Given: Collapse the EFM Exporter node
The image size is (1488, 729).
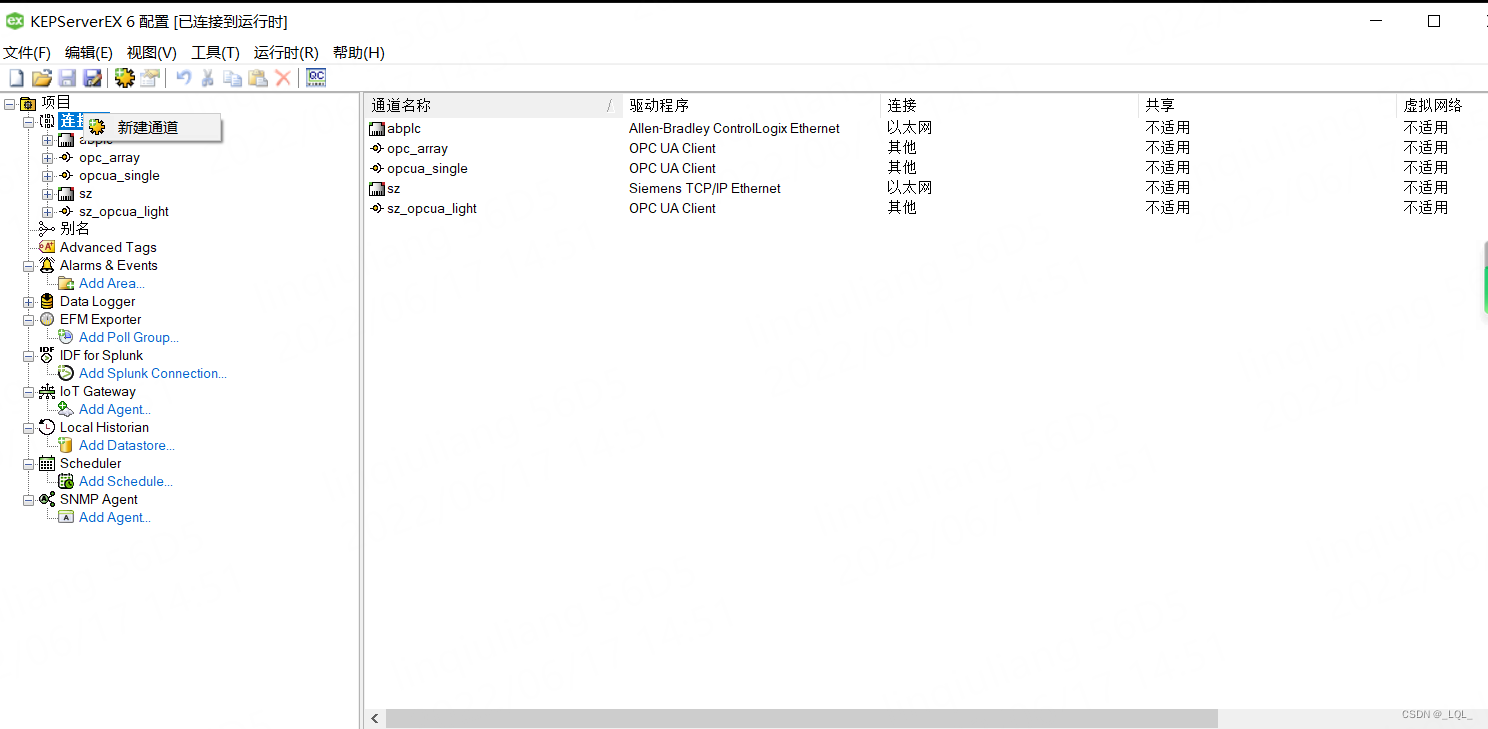Looking at the screenshot, I should tap(28, 319).
